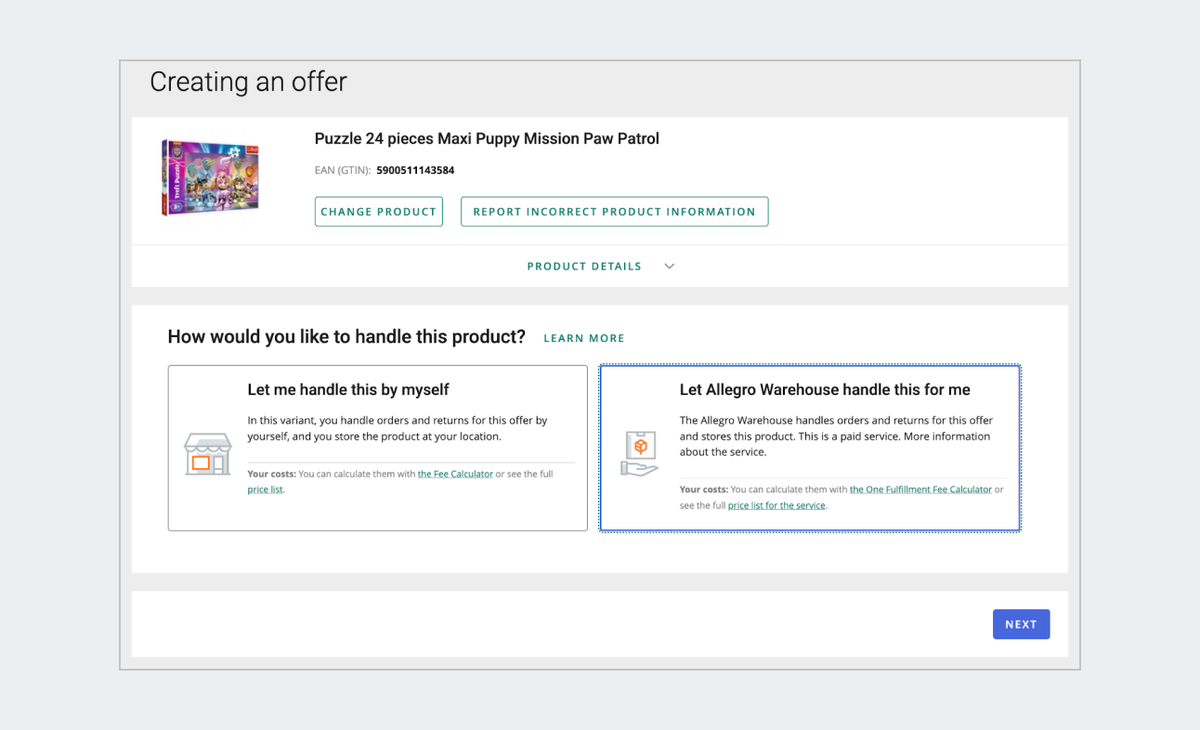
Task: Click the EAN number 5900511143584
Action: coord(415,171)
